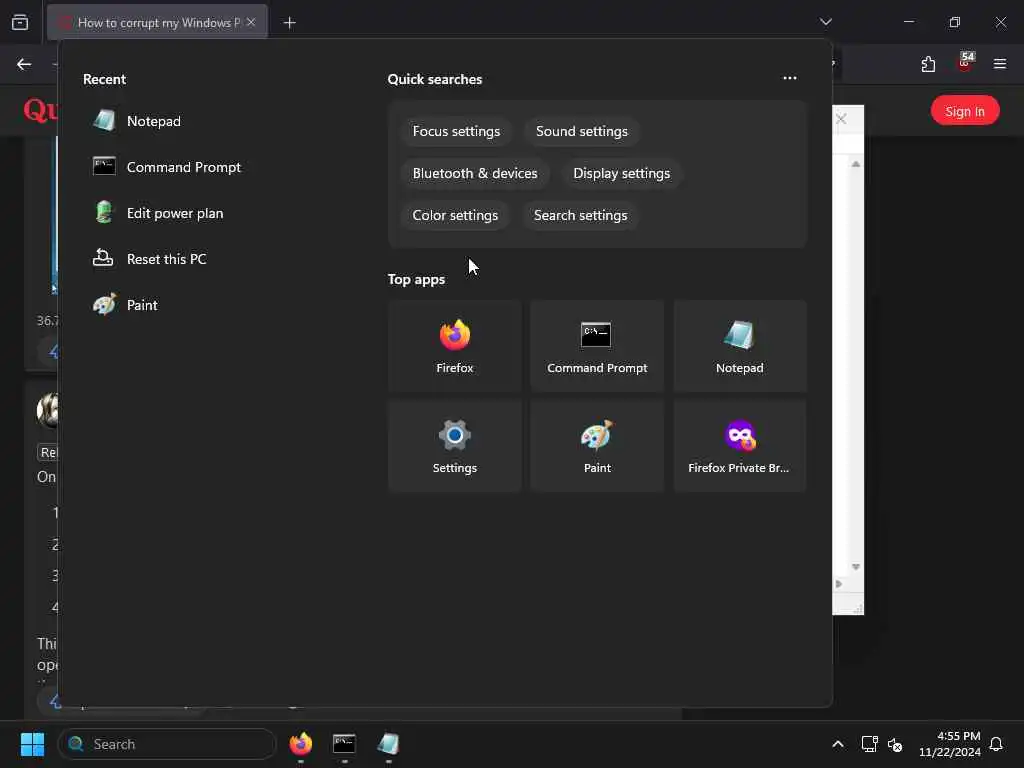Open Firefox Private Browsing tile
This screenshot has height=768, width=1024.
point(739,446)
